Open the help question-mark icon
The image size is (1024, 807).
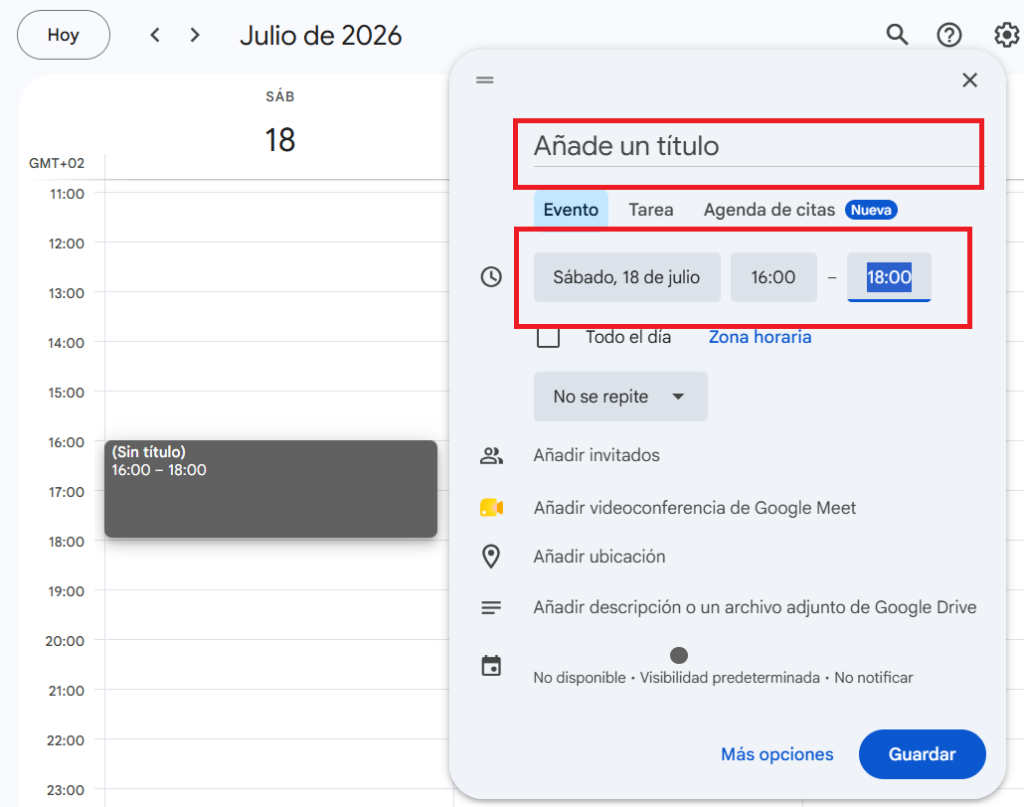pos(949,35)
